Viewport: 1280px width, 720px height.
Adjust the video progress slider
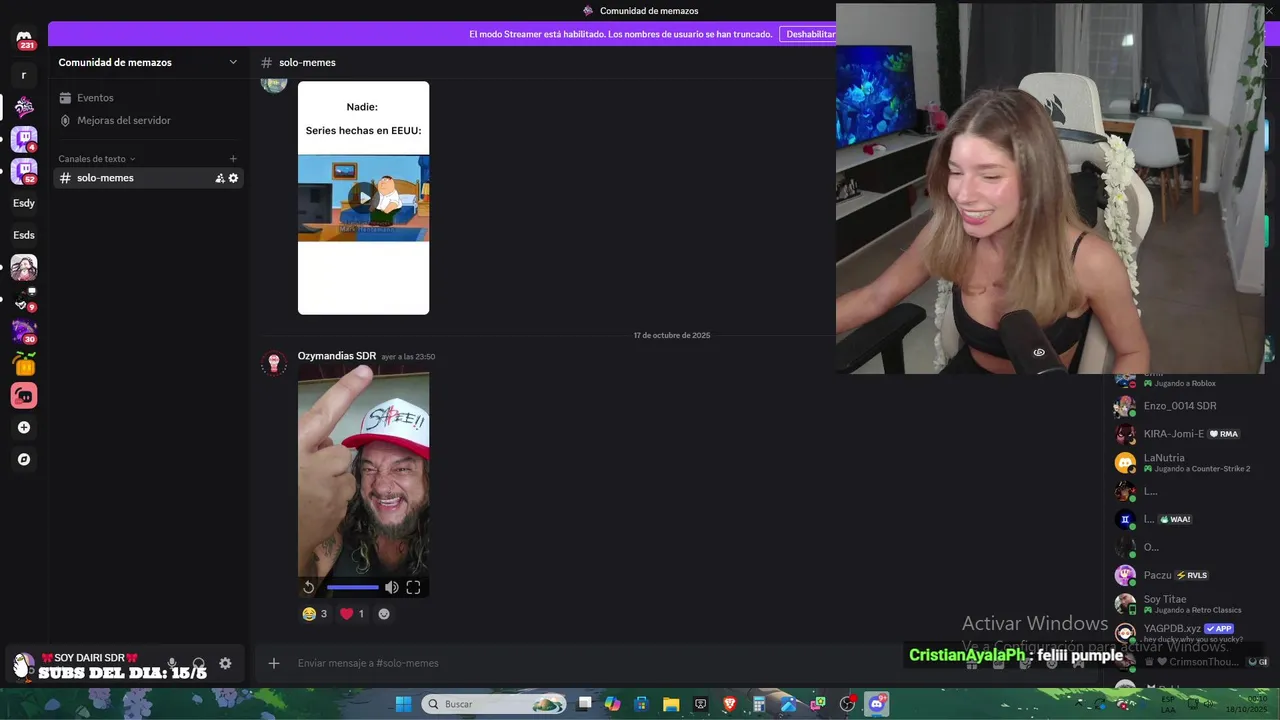[x=353, y=587]
